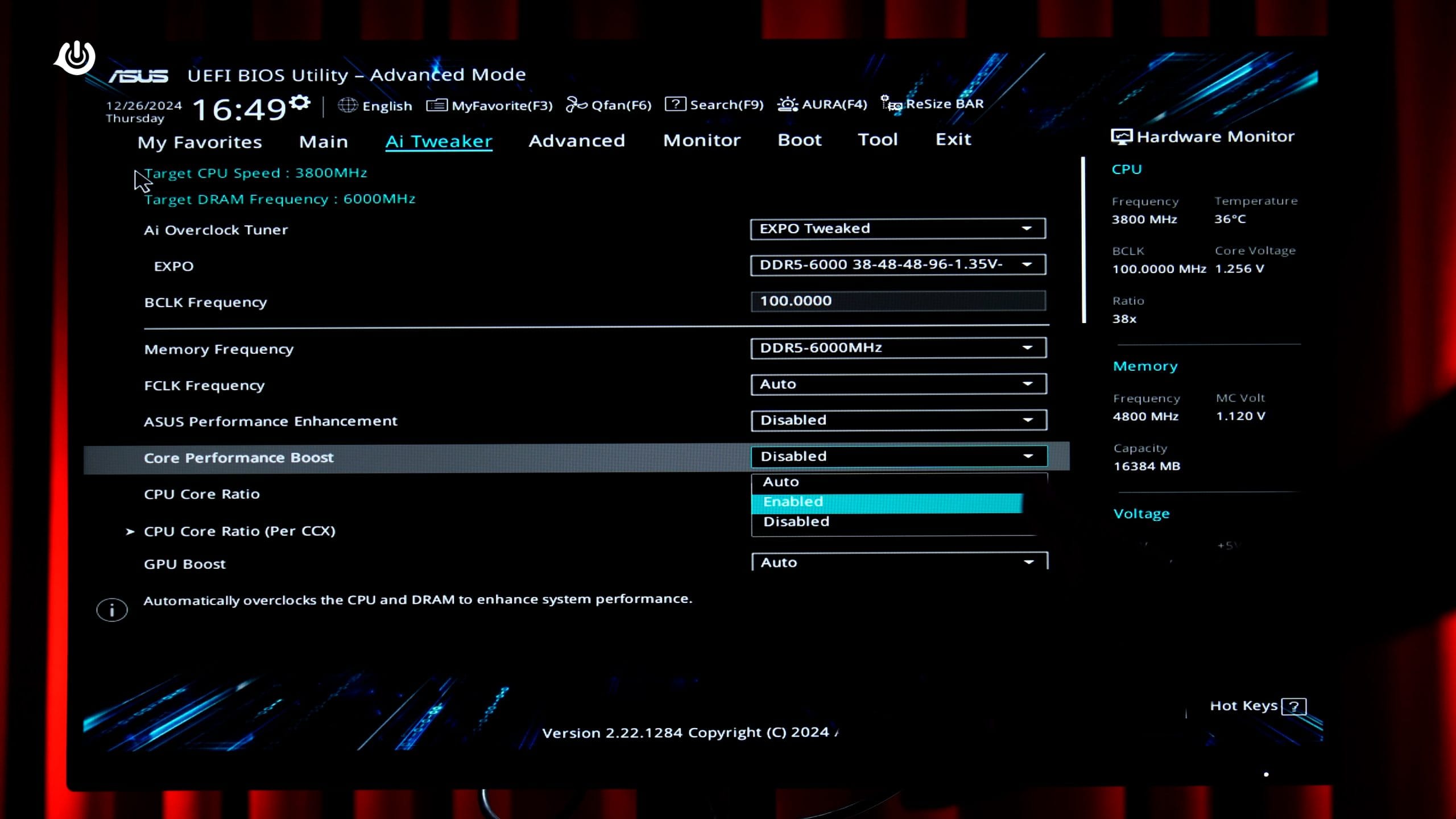Click the Search(F9) question icon
The height and width of the screenshot is (819, 1456).
pyautogui.click(x=675, y=104)
